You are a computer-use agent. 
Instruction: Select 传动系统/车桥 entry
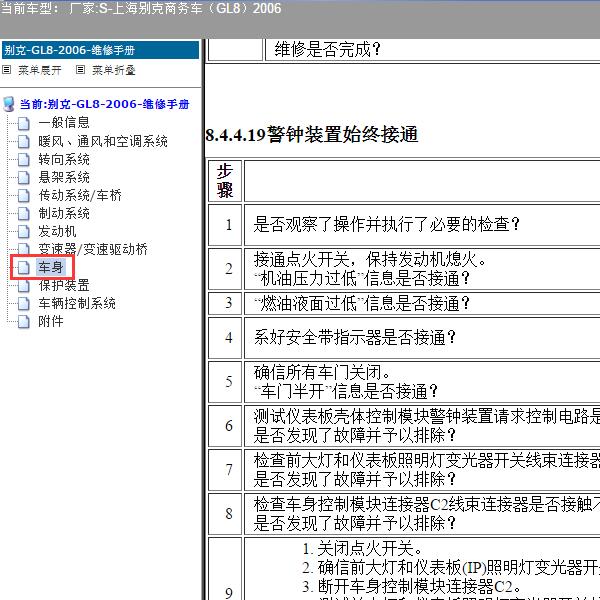coord(80,195)
